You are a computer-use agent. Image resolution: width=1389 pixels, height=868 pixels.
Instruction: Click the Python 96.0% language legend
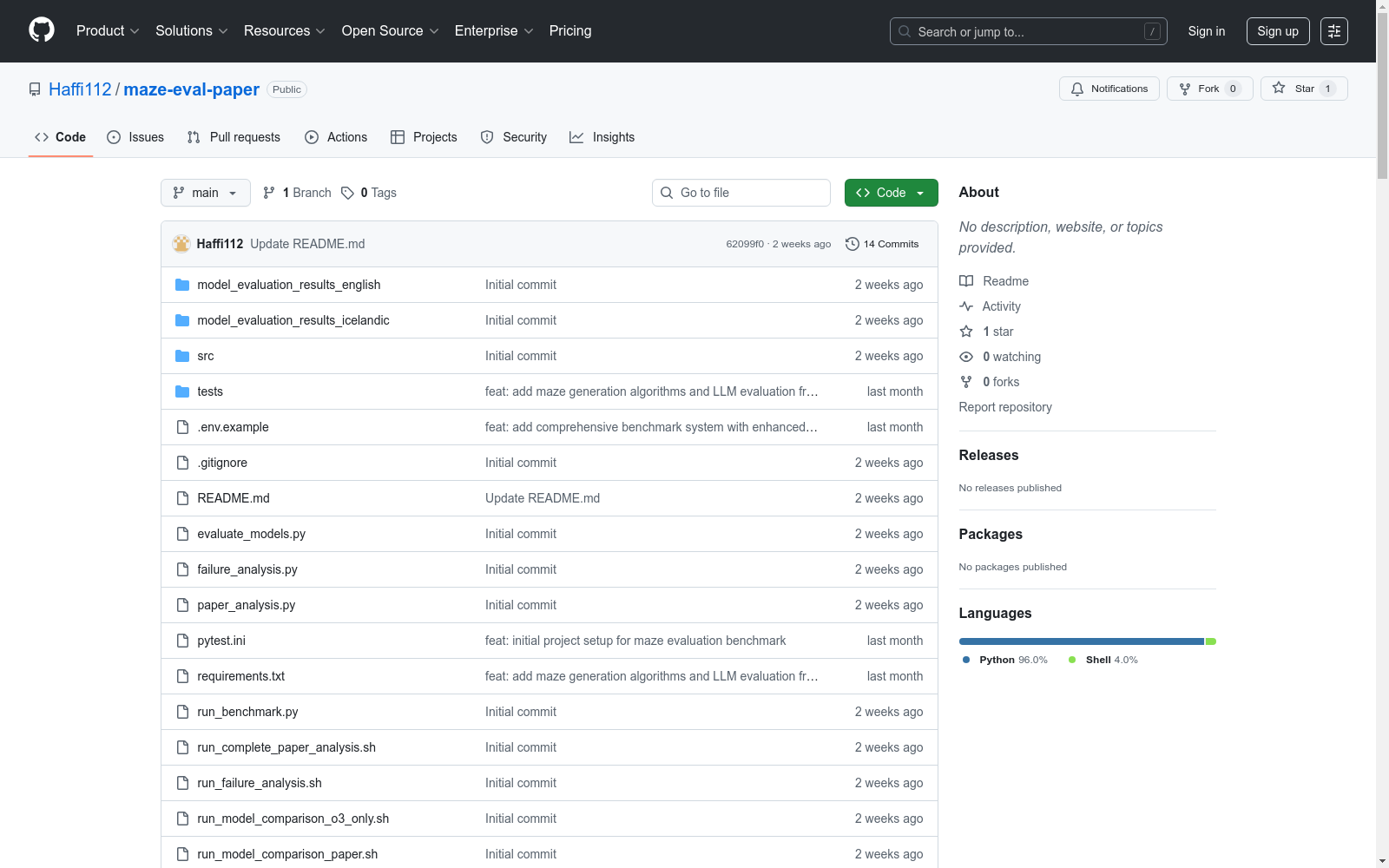coord(1005,660)
